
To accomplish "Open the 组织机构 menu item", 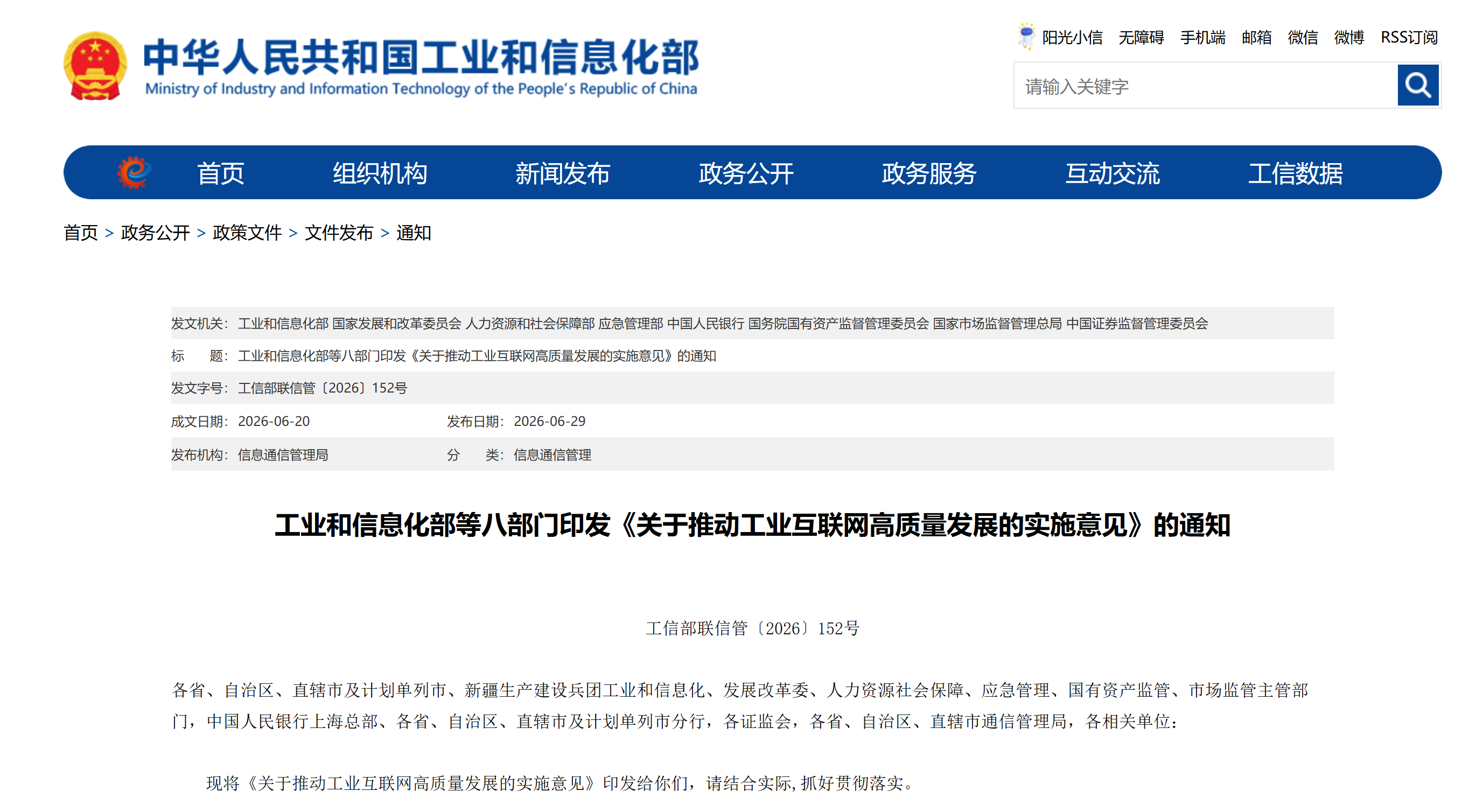I will [x=380, y=173].
